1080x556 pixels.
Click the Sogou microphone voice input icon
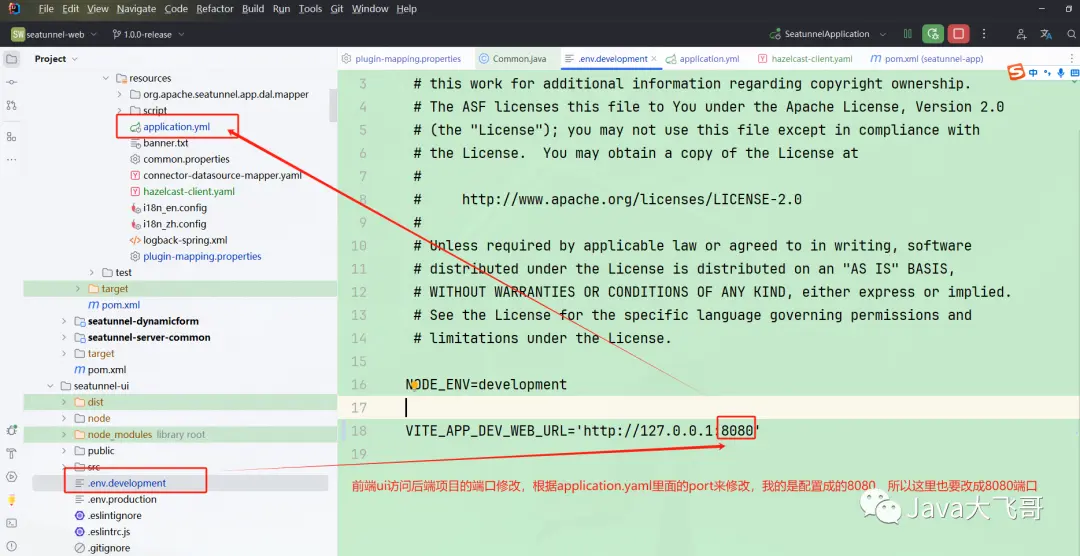(1061, 72)
